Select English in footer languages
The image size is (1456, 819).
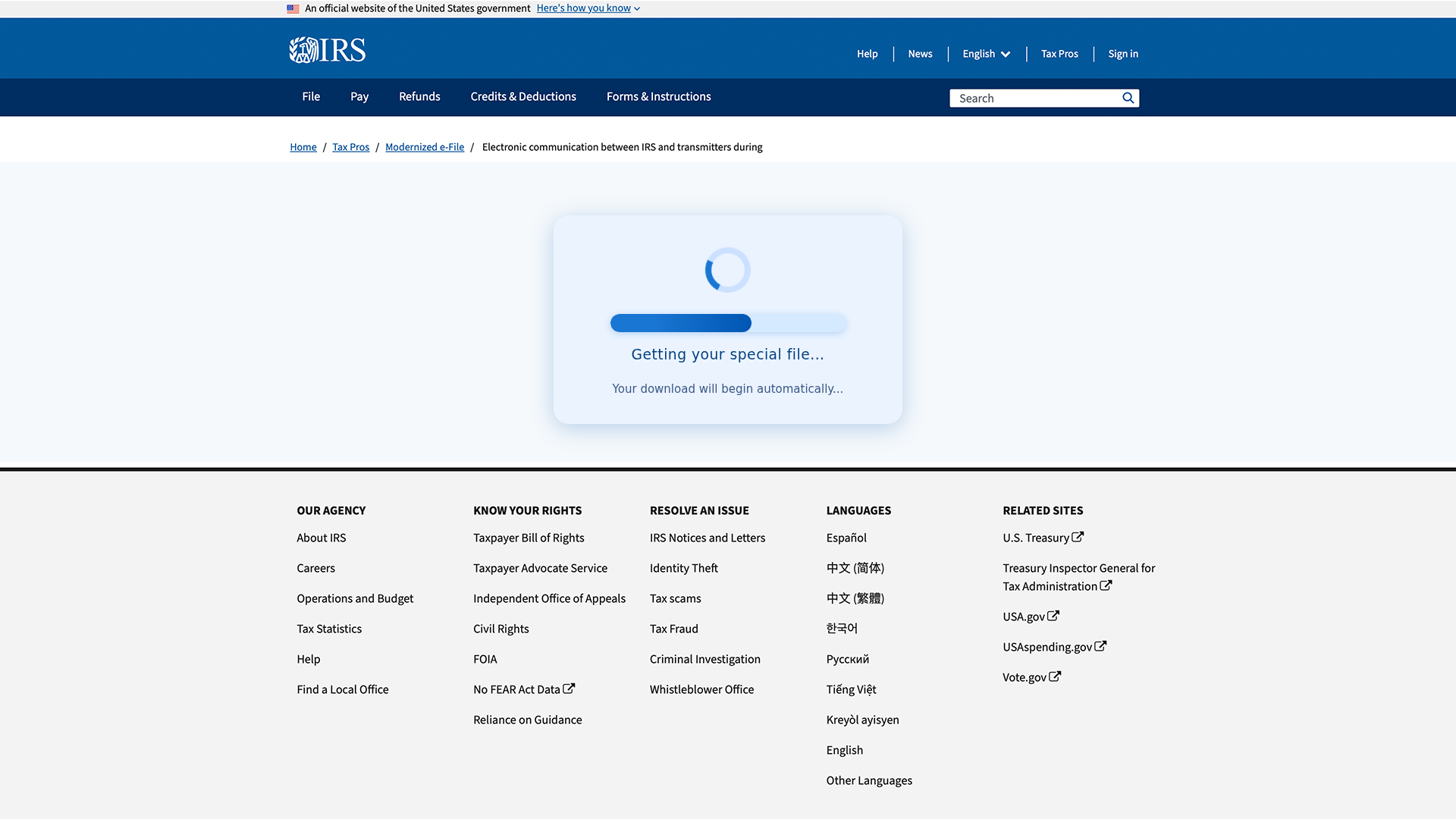coord(844,750)
